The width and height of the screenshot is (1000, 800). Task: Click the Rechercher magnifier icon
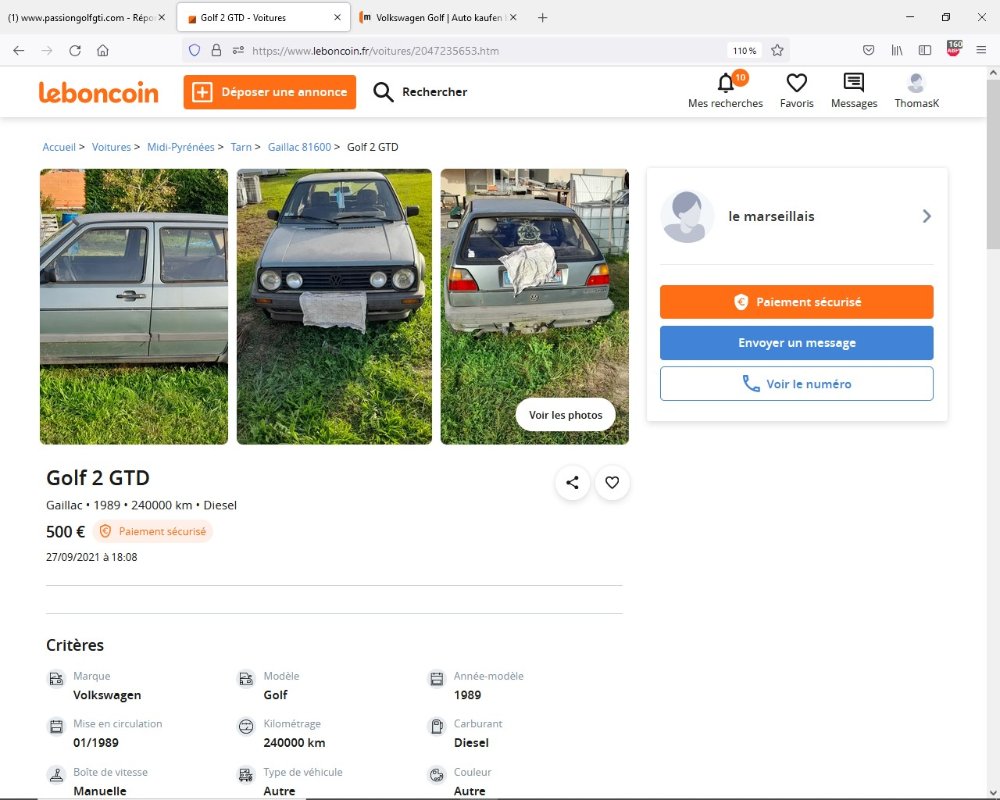(x=383, y=92)
